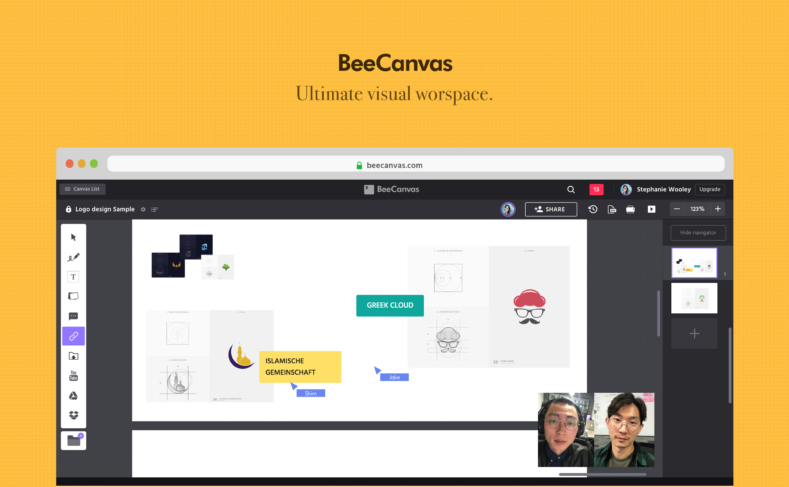
Task: Hide the navigator panel
Action: point(698,232)
